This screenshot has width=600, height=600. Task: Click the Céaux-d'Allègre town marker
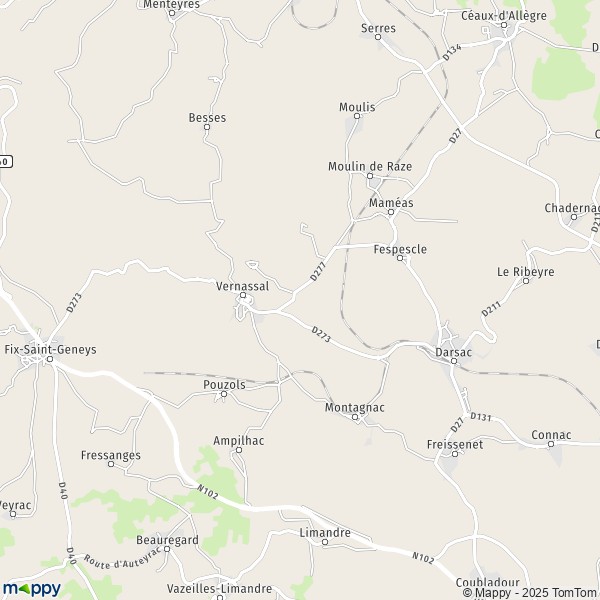click(504, 25)
